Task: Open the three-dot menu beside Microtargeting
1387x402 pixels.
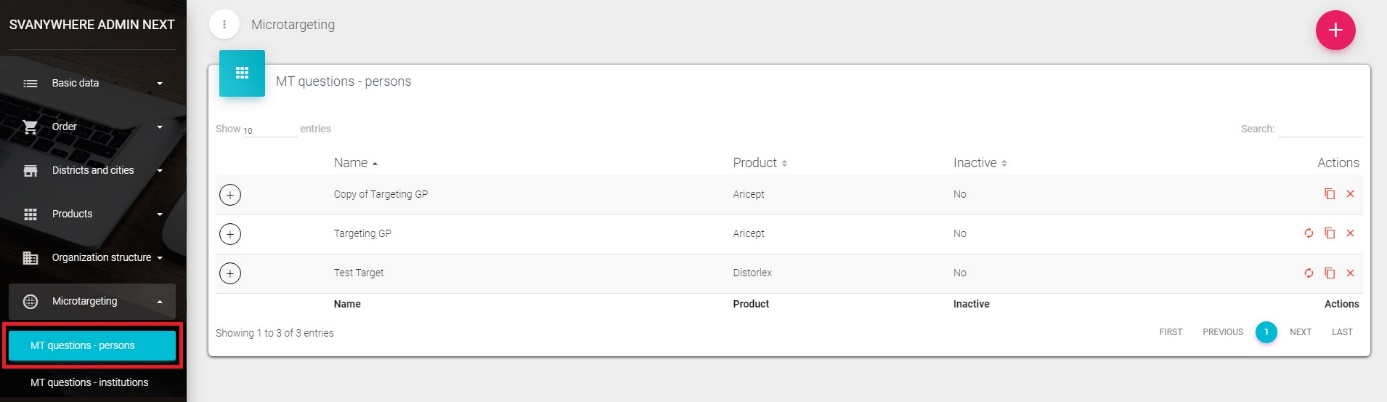Action: (225, 24)
